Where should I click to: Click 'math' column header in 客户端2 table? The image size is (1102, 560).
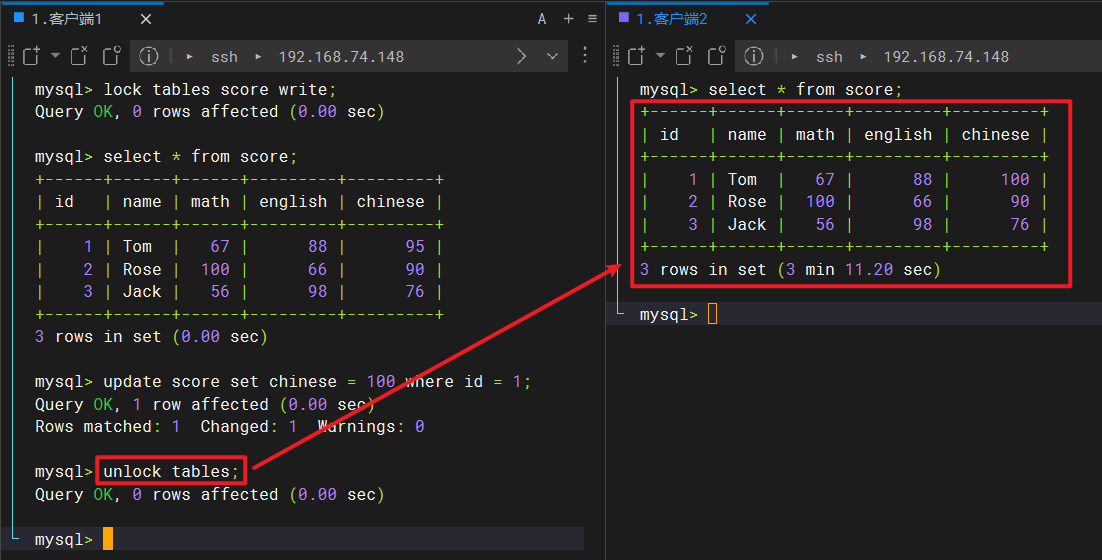[815, 135]
